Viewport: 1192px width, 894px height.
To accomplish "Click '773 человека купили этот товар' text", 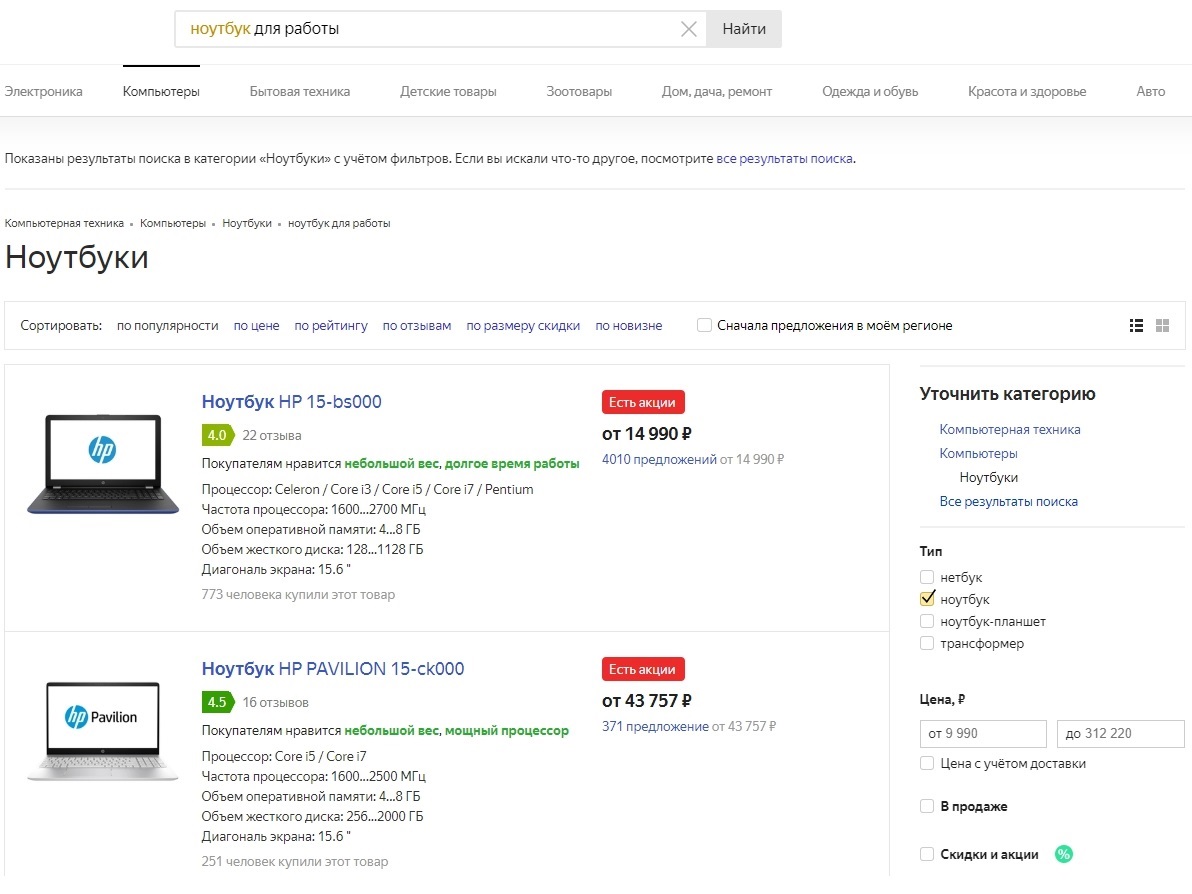I will (298, 594).
